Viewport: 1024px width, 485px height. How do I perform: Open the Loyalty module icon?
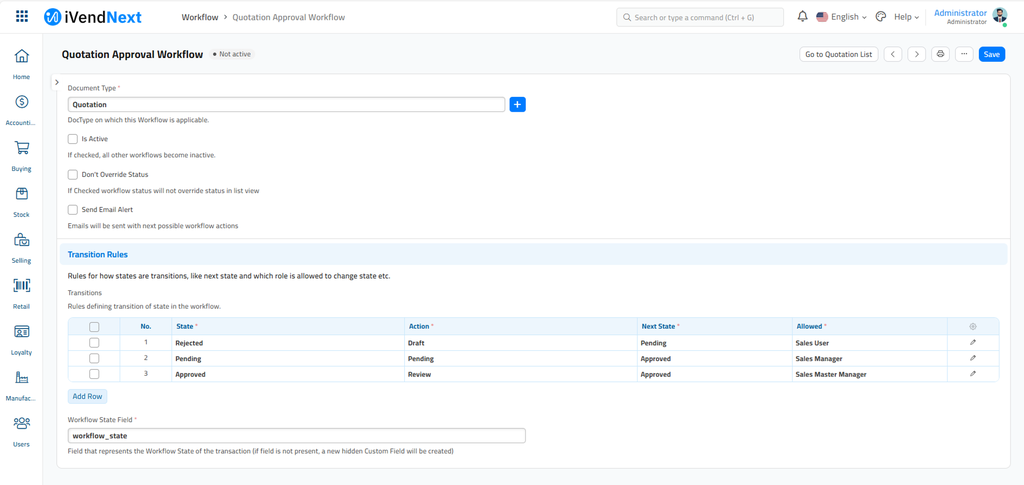(21, 332)
